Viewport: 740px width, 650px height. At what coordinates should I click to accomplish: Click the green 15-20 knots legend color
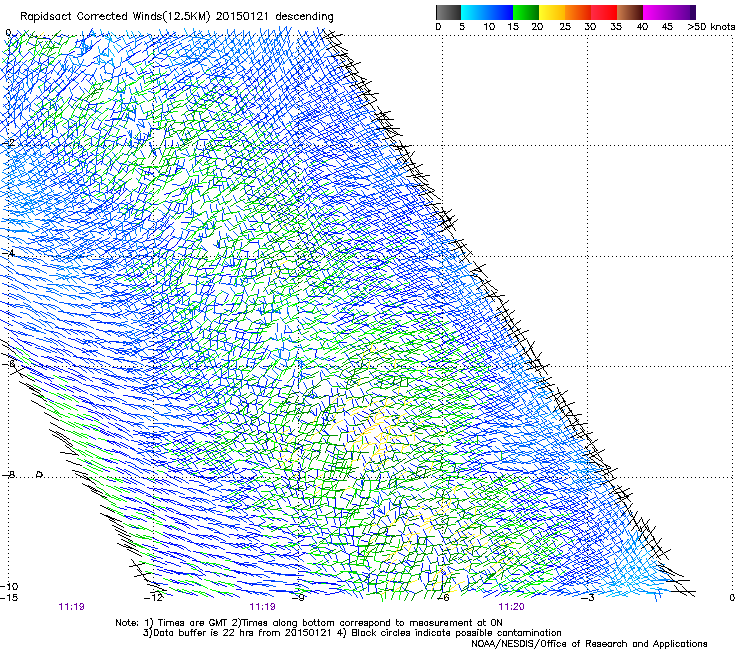click(x=526, y=12)
